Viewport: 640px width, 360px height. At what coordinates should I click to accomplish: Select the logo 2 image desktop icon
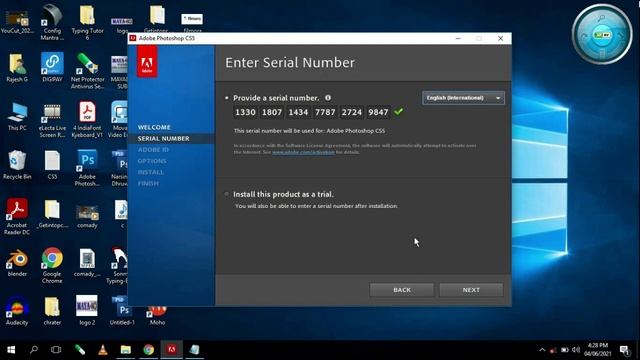(87, 311)
